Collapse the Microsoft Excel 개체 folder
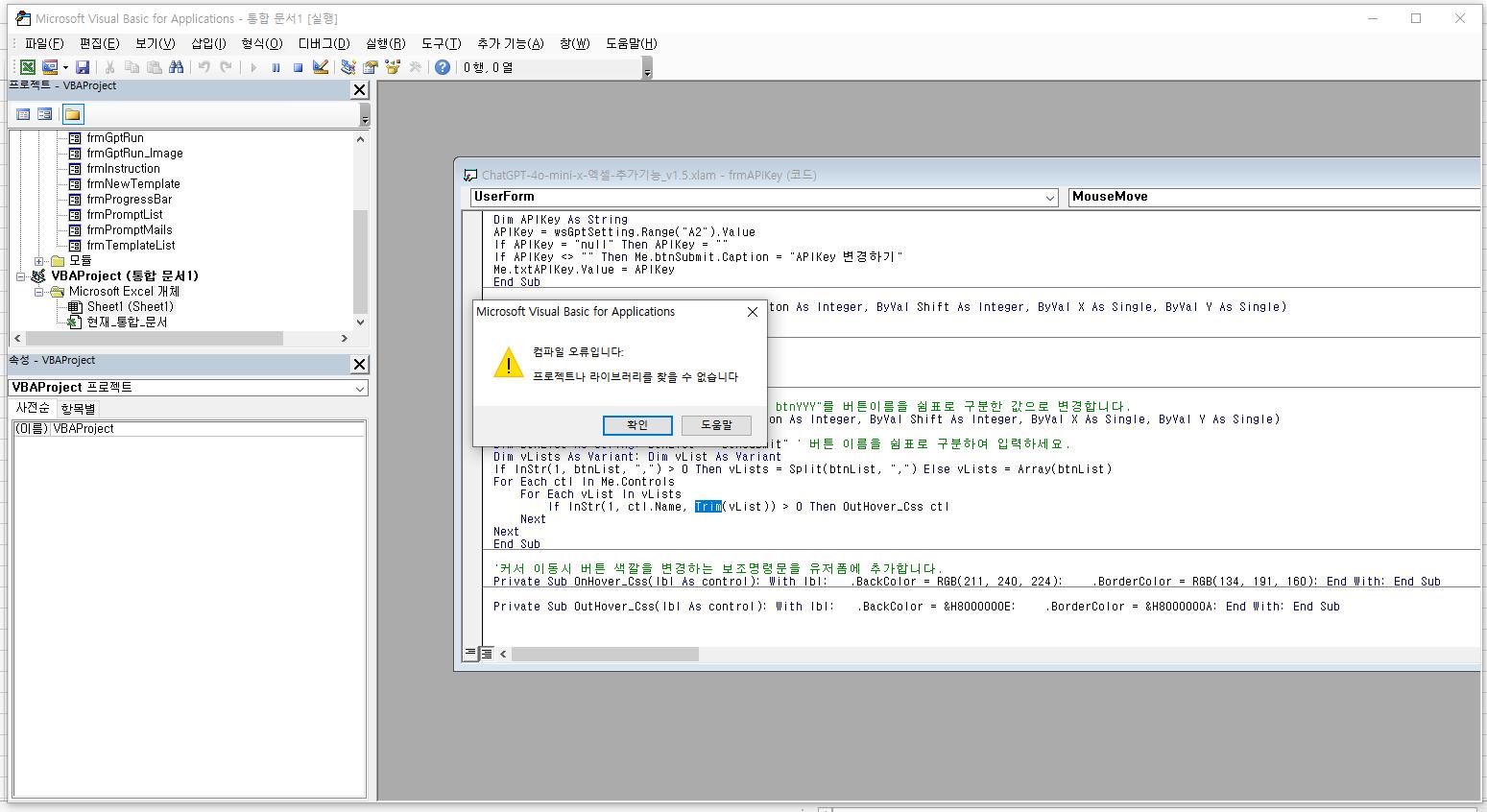The image size is (1487, 812). point(39,292)
